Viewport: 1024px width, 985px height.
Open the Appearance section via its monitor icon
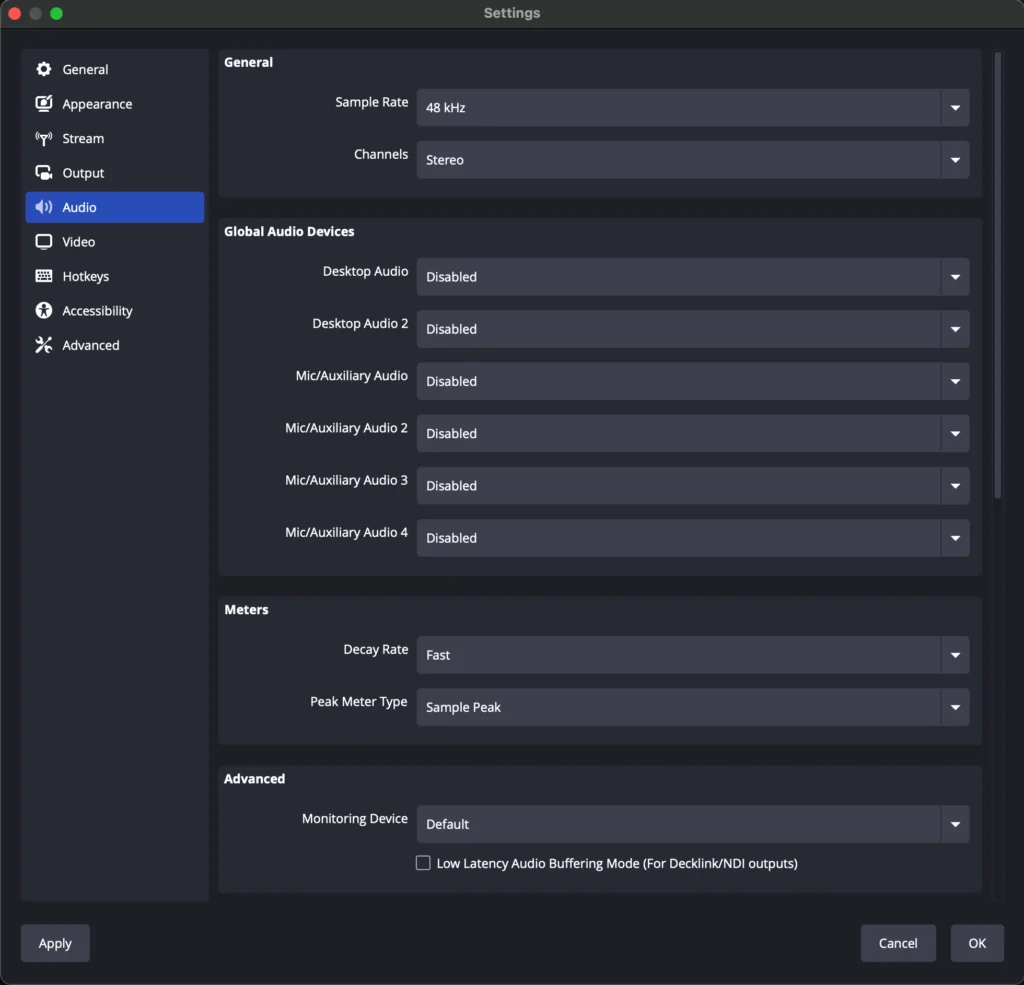coord(44,103)
